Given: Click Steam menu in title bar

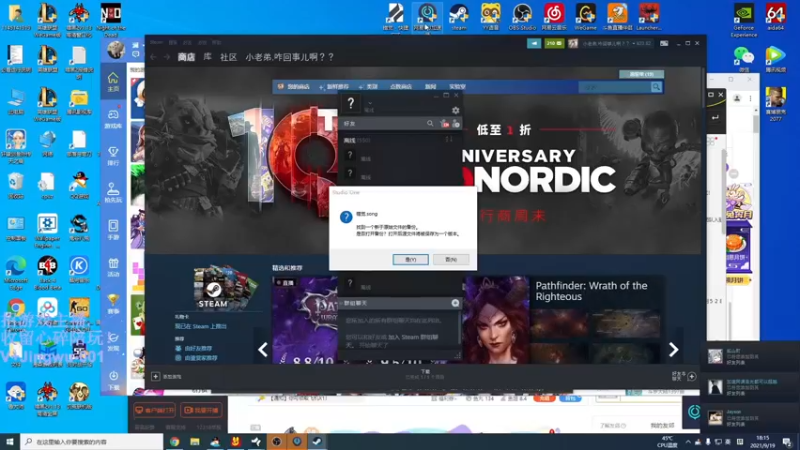Looking at the screenshot, I should [x=156, y=42].
